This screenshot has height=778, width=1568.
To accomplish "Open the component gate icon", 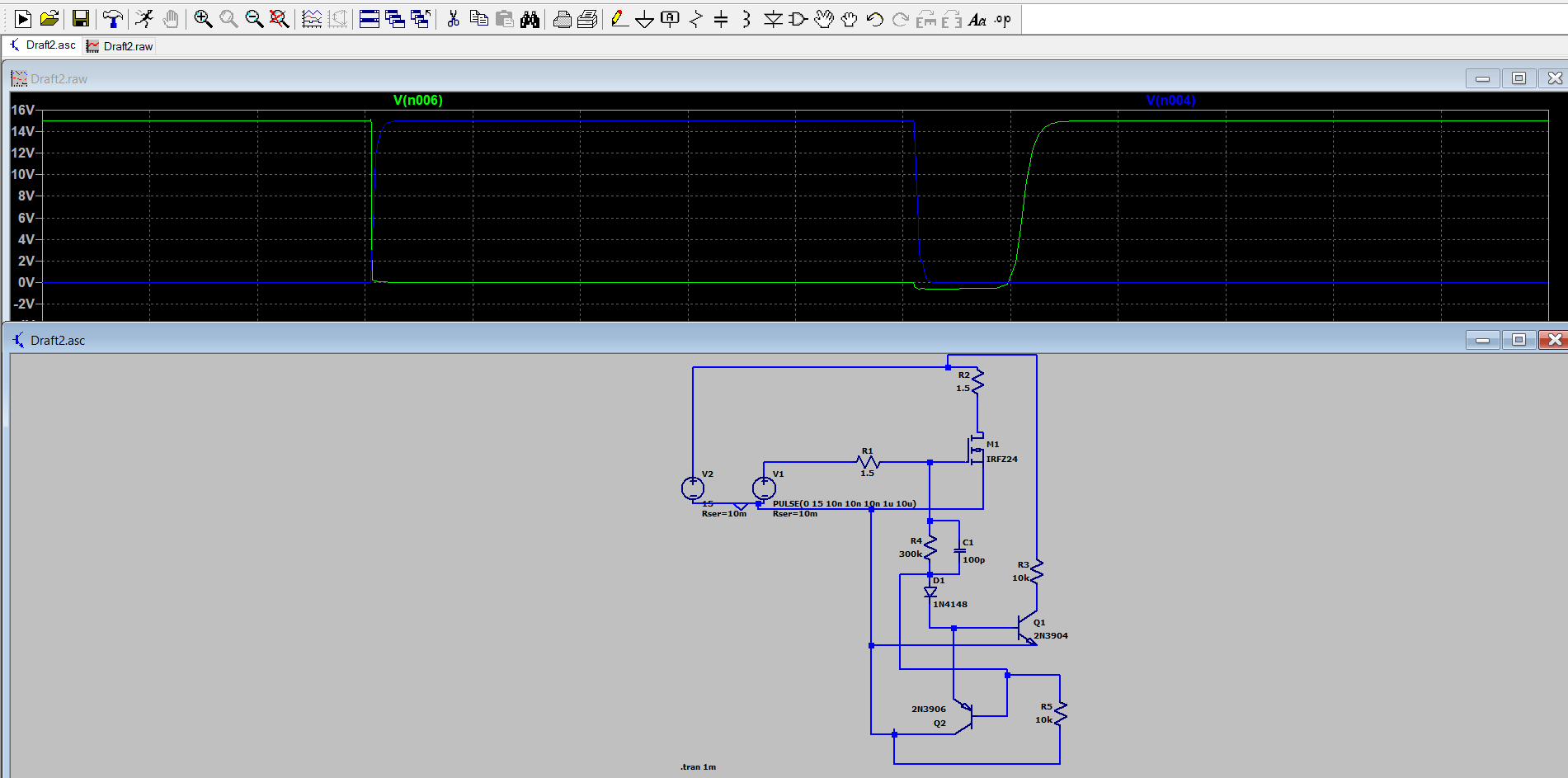I will 798,19.
